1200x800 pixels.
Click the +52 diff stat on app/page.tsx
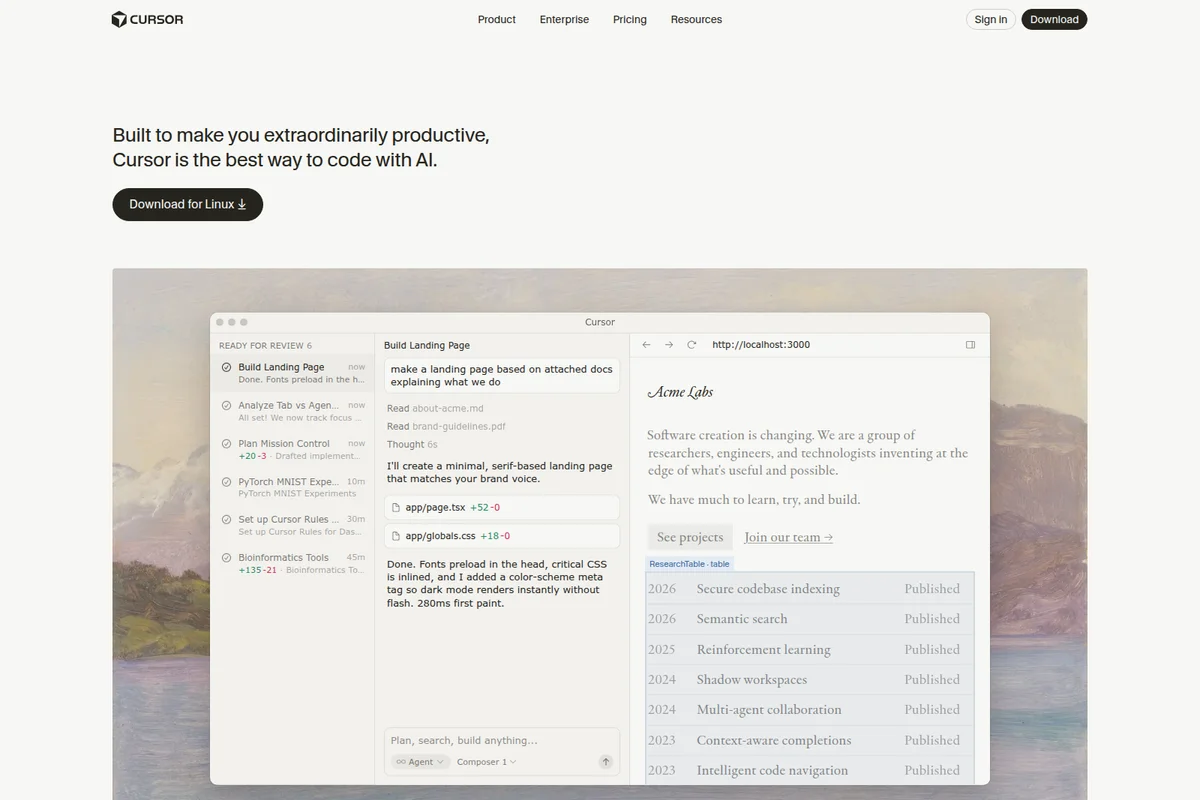click(x=478, y=506)
